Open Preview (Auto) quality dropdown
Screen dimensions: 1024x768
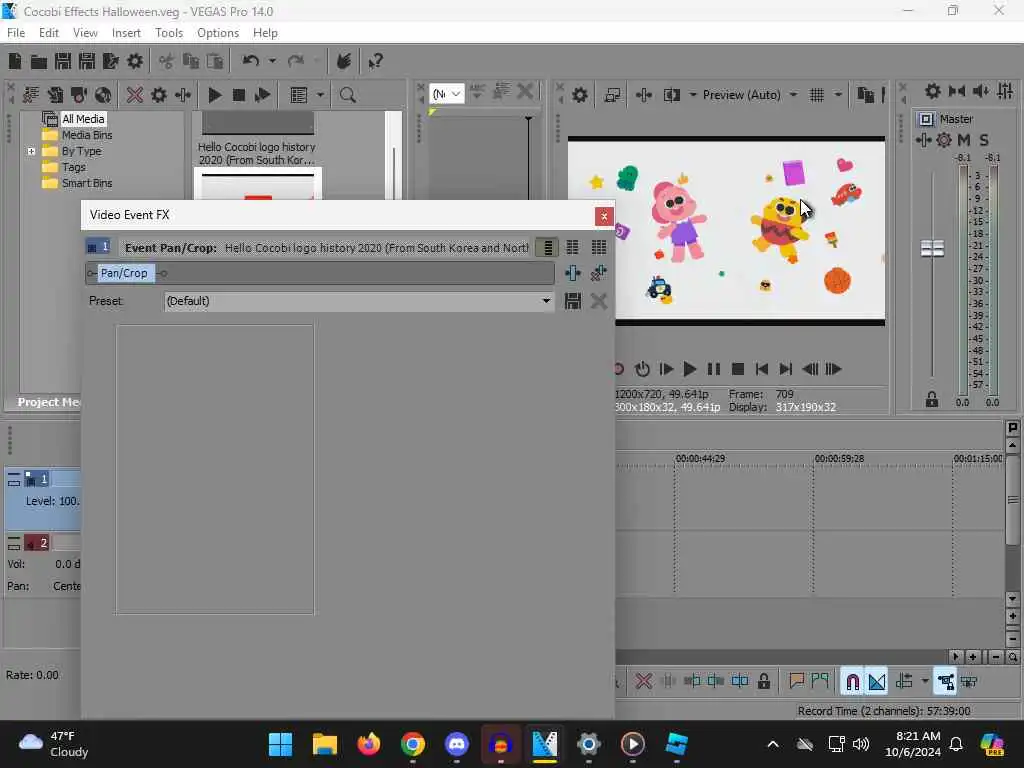(793, 95)
